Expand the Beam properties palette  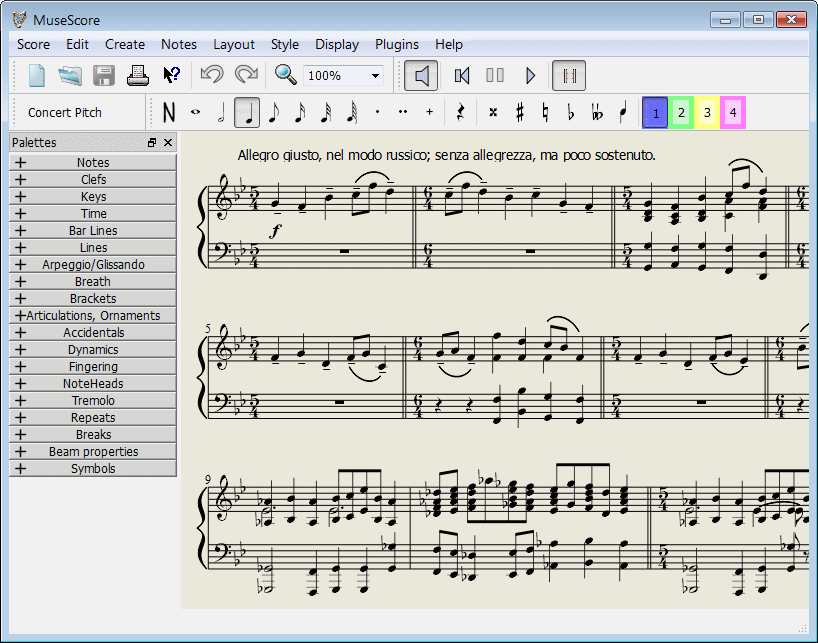point(93,452)
